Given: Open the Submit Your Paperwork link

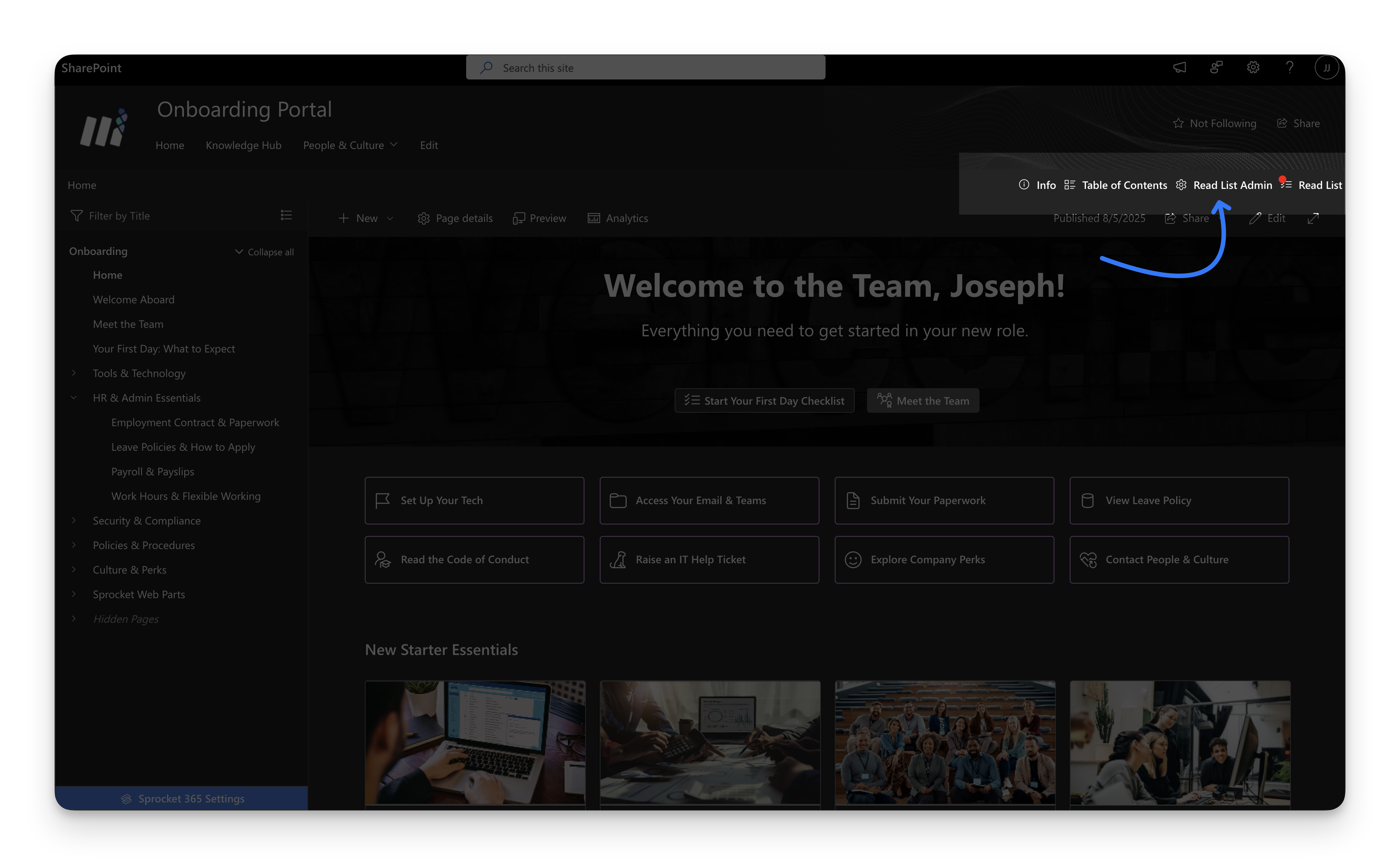Looking at the screenshot, I should tap(944, 501).
